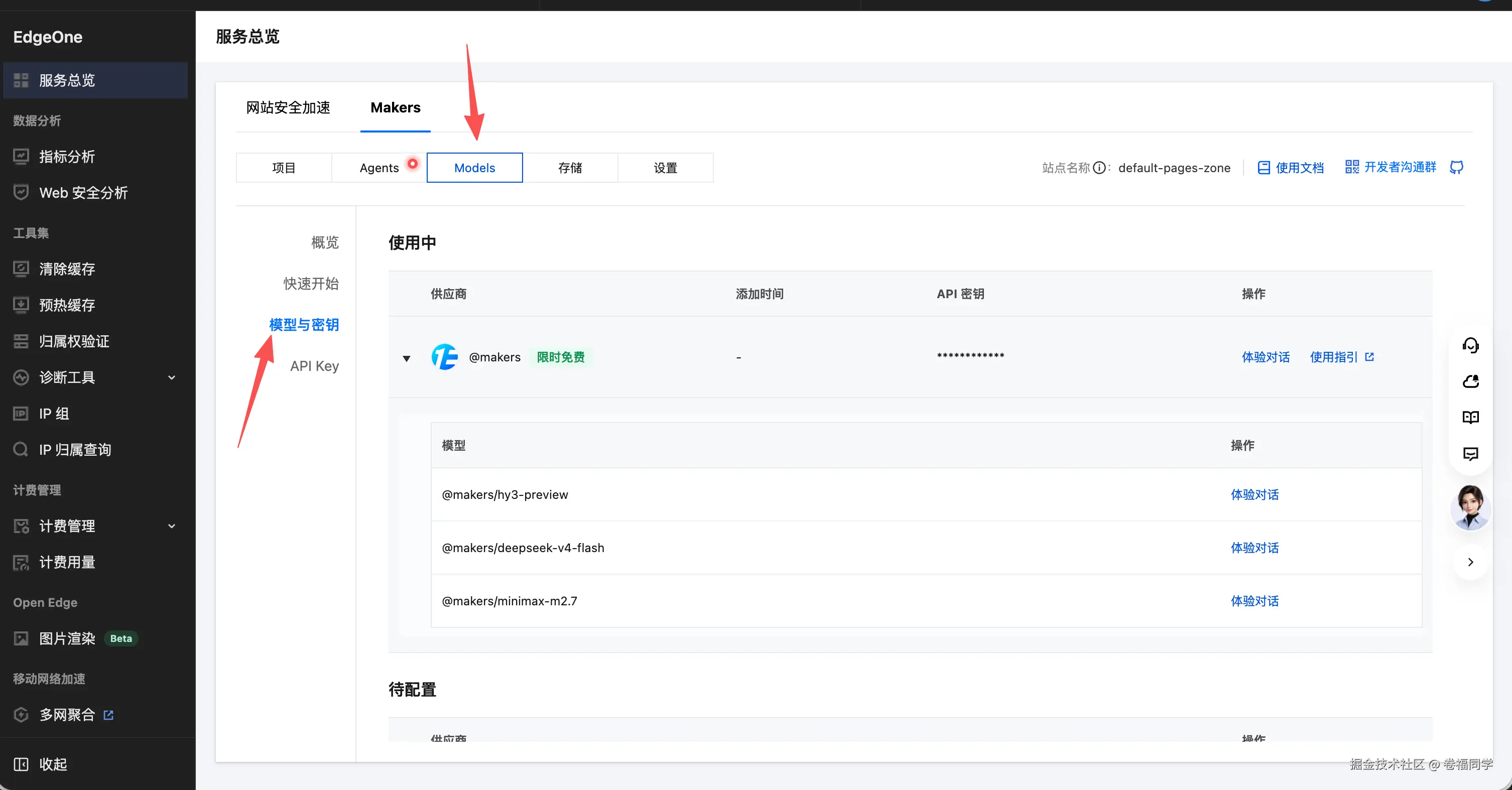Click the 计费管理 icon

tap(21, 526)
